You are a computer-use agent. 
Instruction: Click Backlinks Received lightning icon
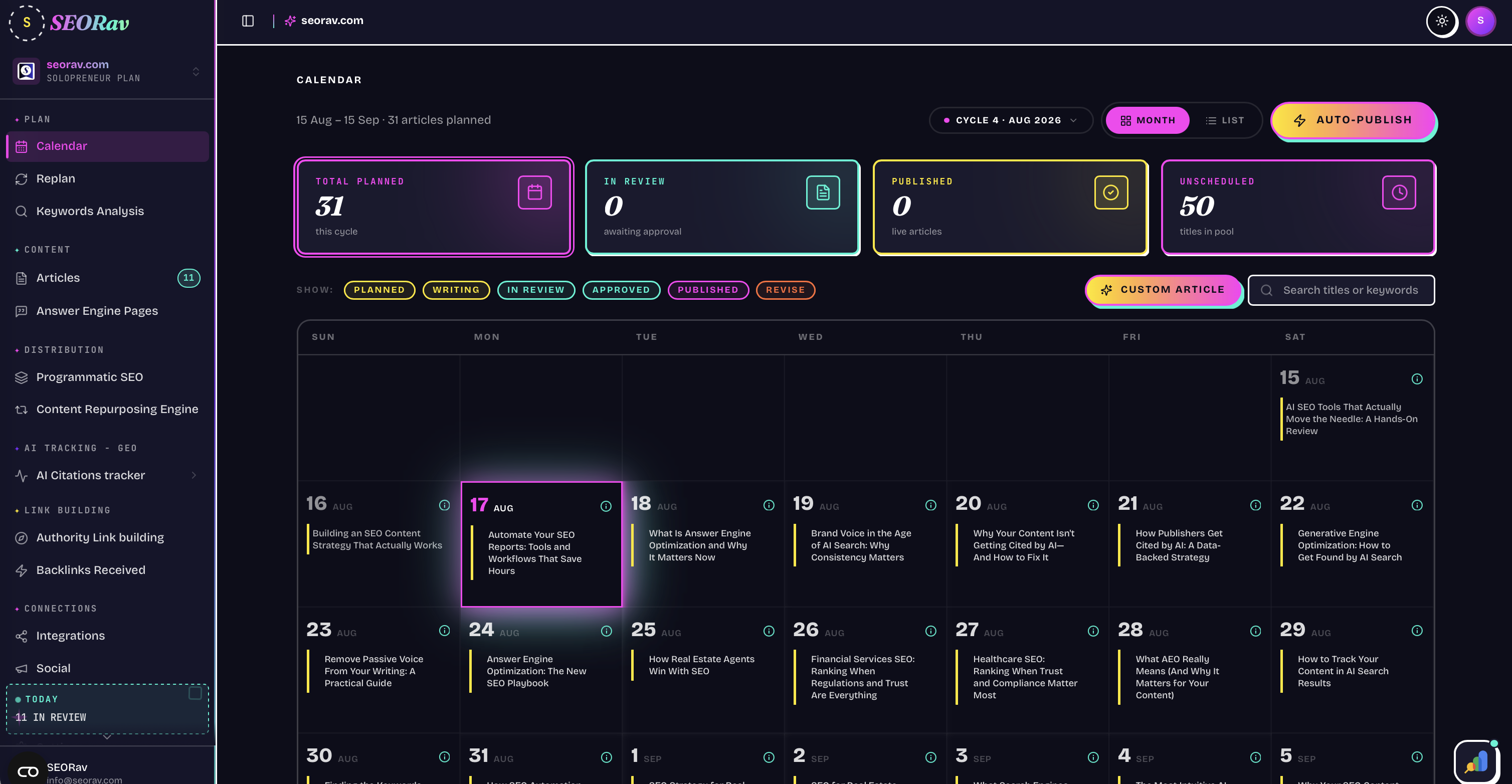[x=21, y=570]
